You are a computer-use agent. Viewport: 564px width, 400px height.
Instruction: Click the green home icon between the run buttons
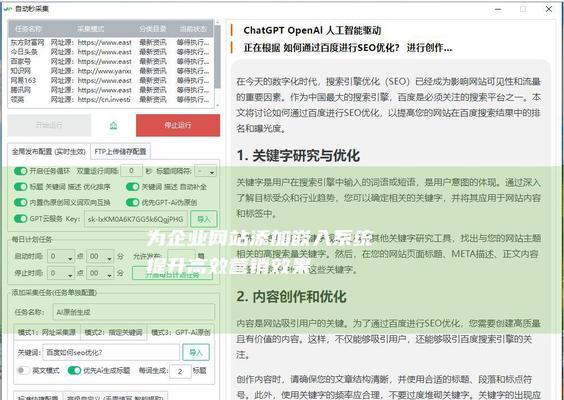click(x=113, y=125)
